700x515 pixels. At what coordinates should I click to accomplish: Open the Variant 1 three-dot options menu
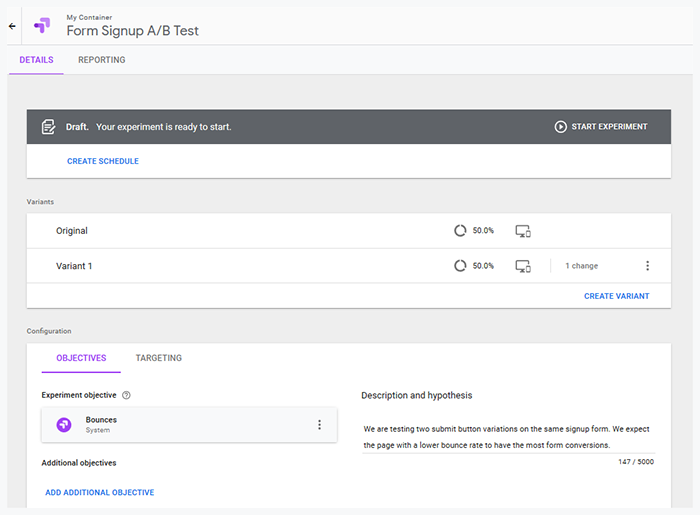[x=647, y=266]
